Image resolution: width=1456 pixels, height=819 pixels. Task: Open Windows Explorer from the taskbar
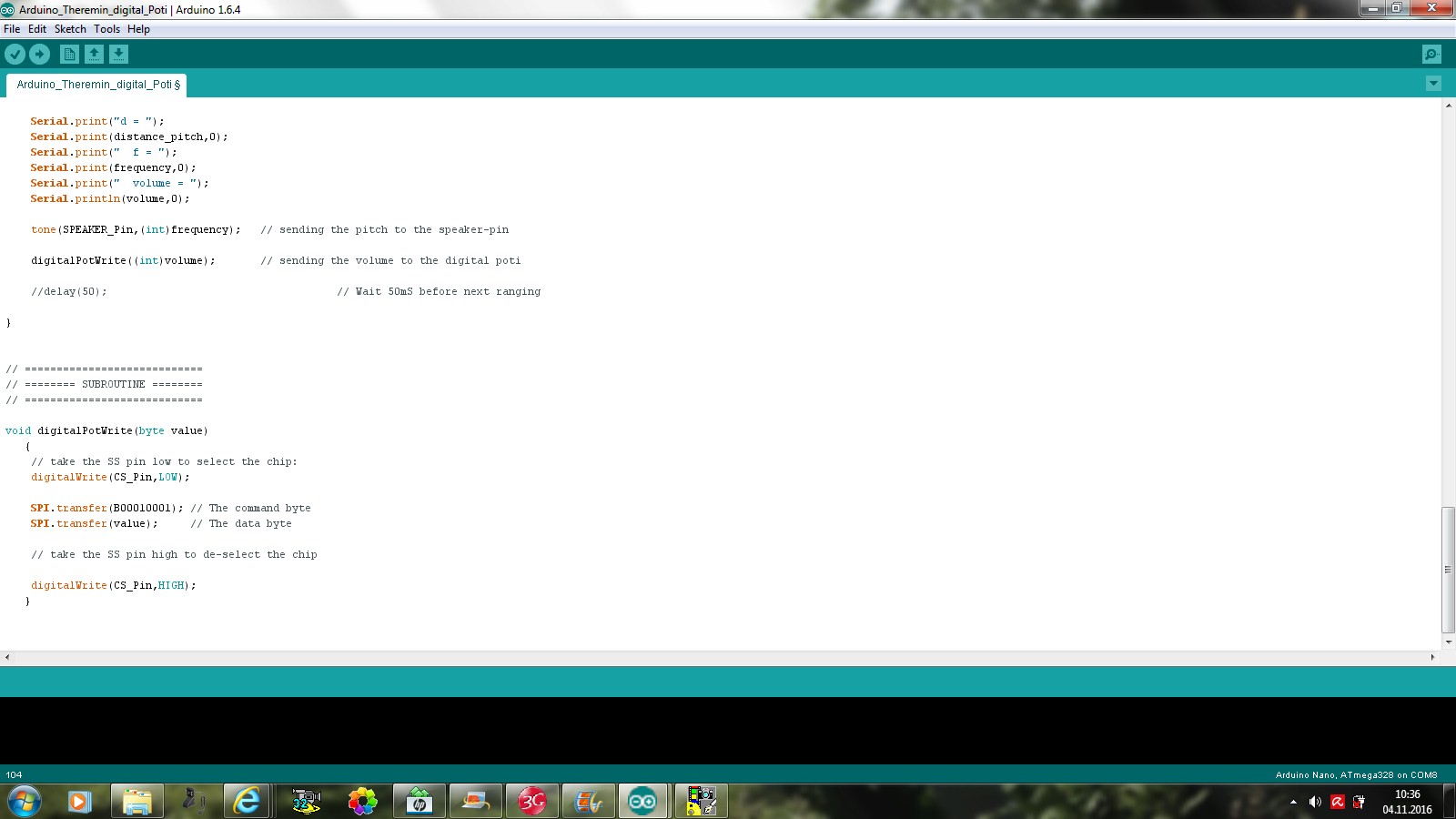[136, 802]
